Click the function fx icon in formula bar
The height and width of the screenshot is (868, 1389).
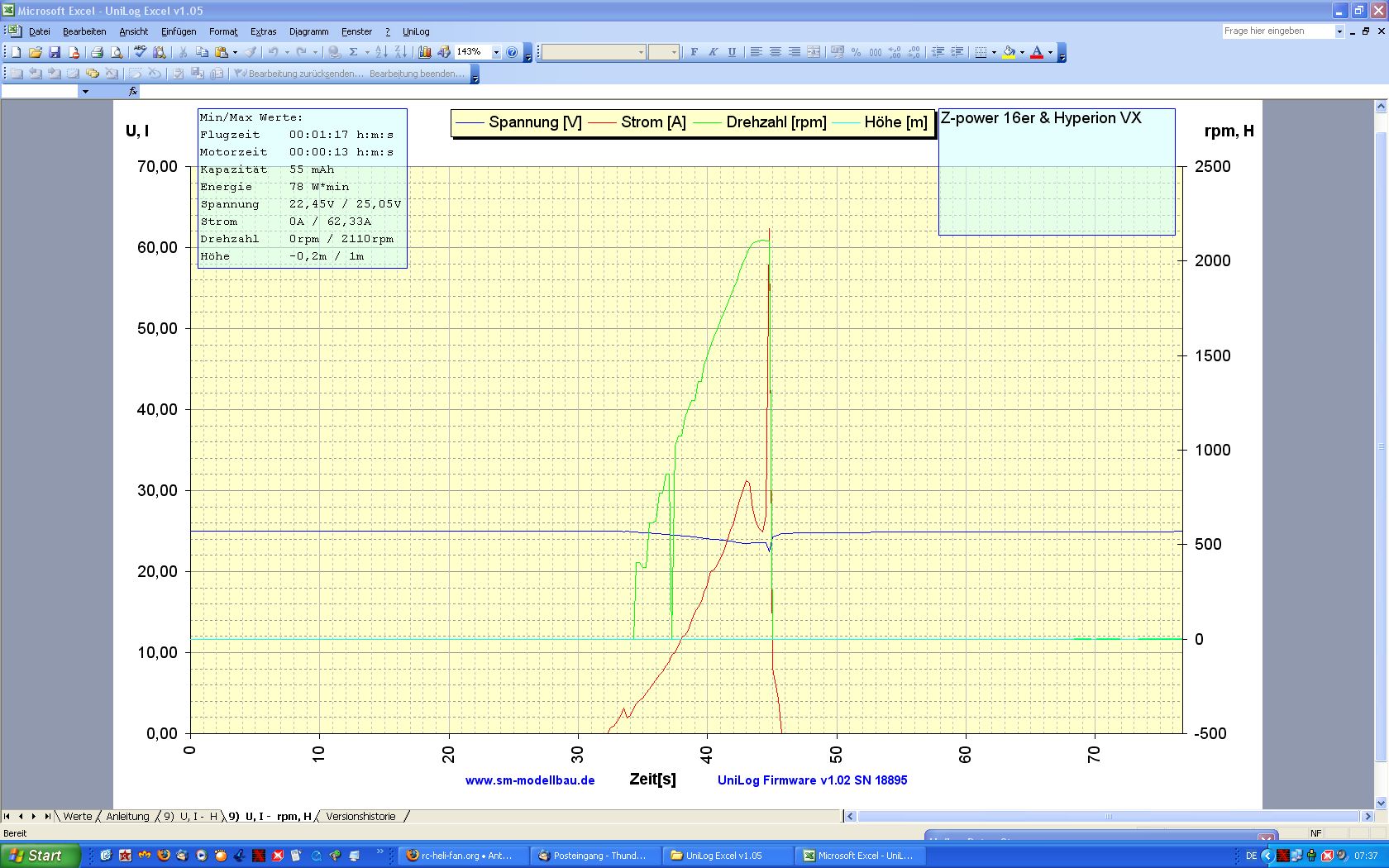click(x=133, y=92)
